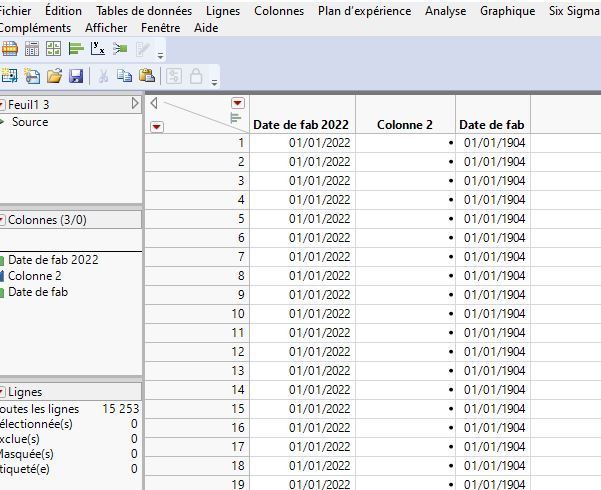Viewport: 601px width, 490px height.
Task: Click the Feuil1 3 table panel title
Action: (29, 105)
